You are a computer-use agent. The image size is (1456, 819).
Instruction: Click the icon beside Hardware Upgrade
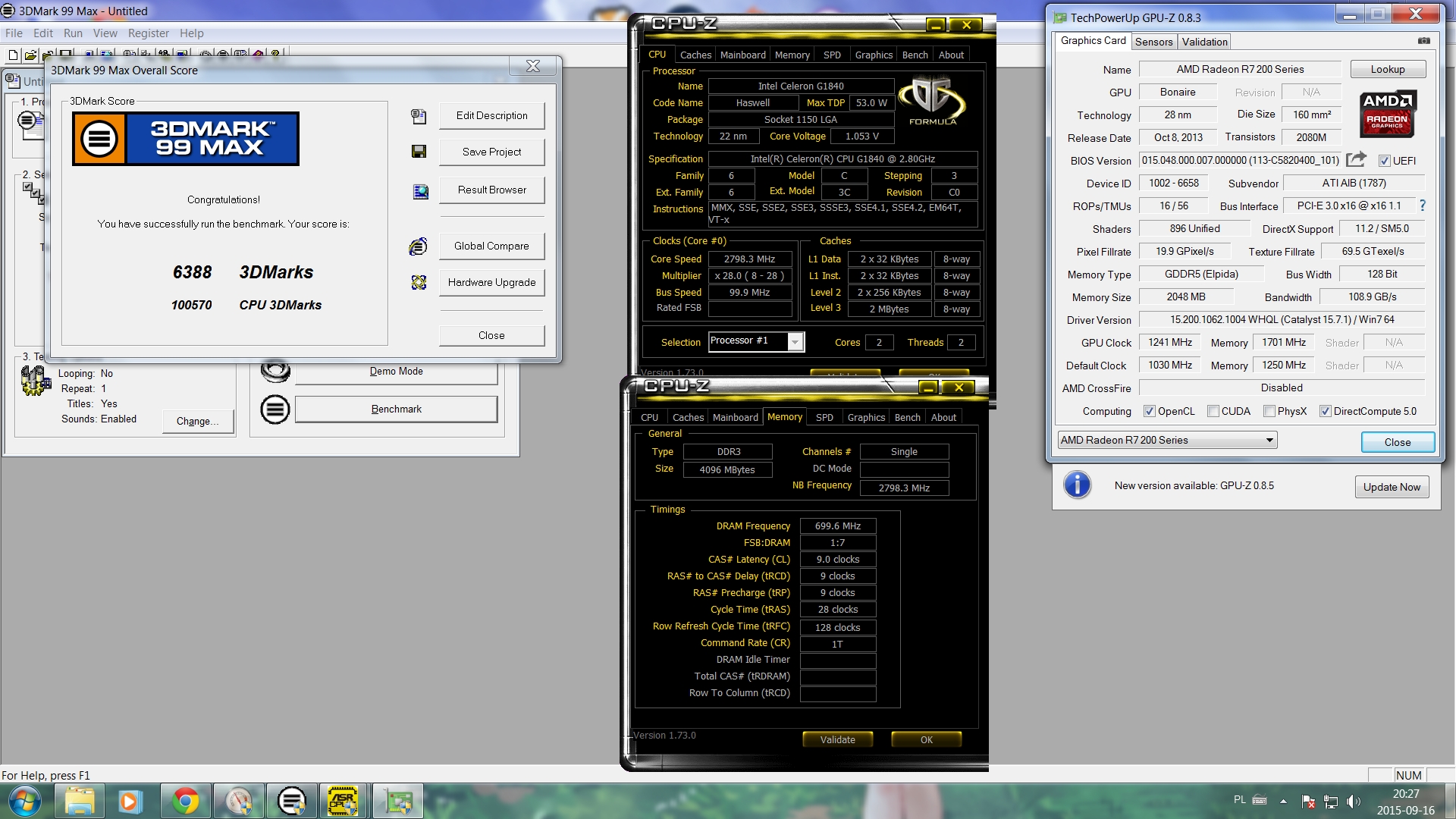[x=419, y=282]
